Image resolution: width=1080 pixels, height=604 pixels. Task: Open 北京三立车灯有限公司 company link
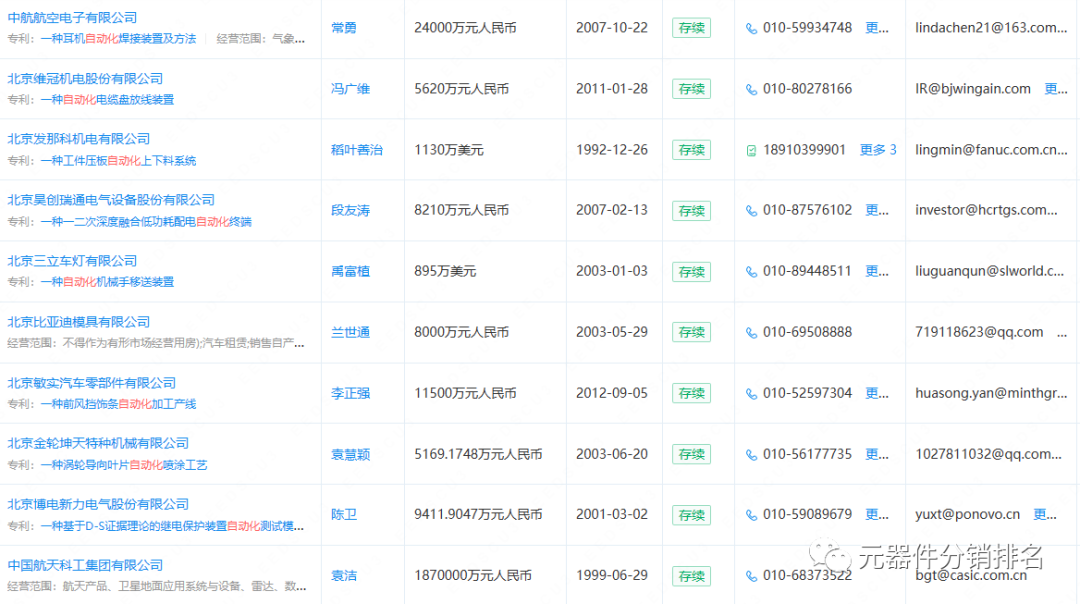click(x=72, y=261)
